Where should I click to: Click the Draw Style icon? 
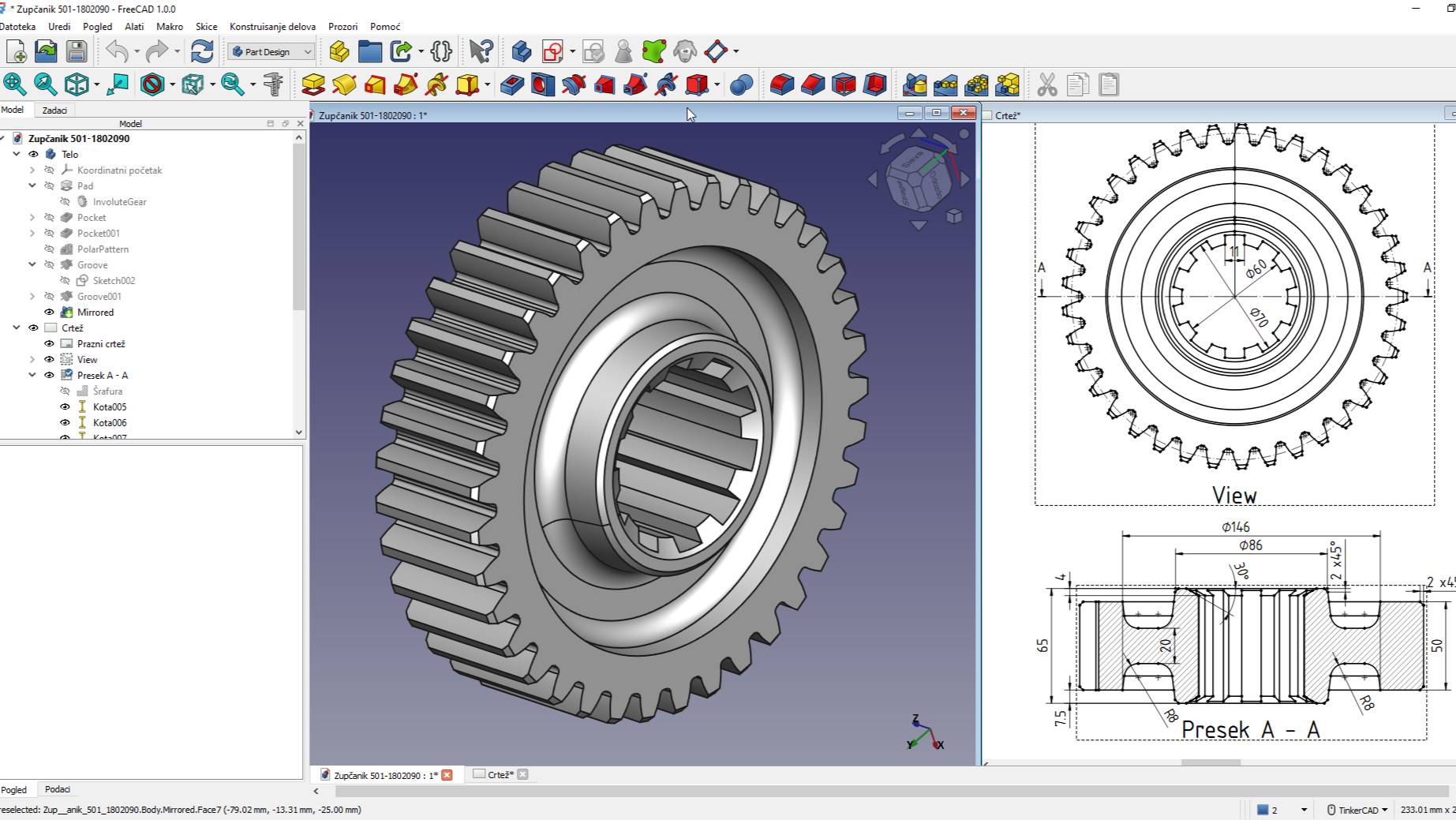152,84
